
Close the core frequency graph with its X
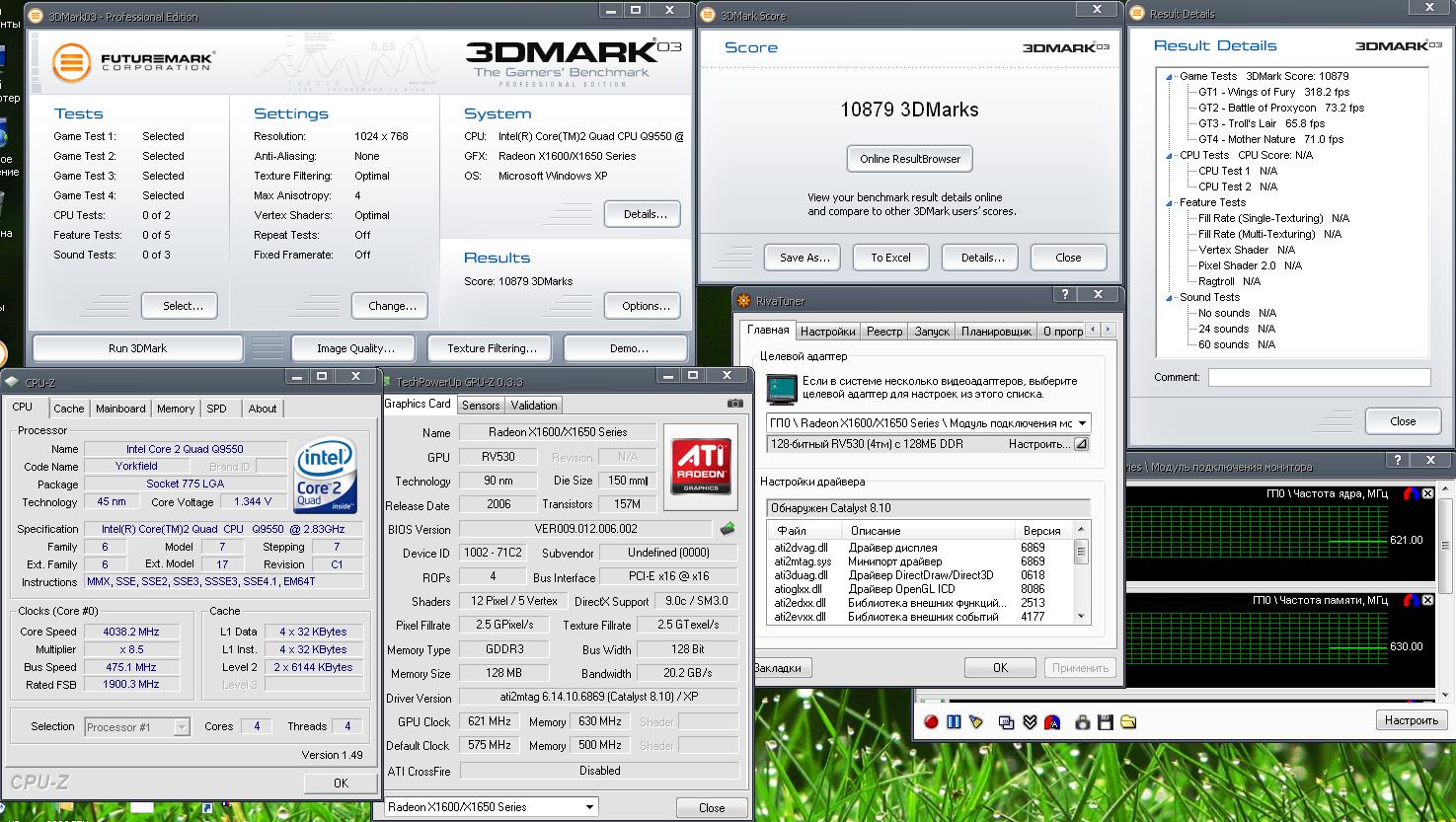1427,493
